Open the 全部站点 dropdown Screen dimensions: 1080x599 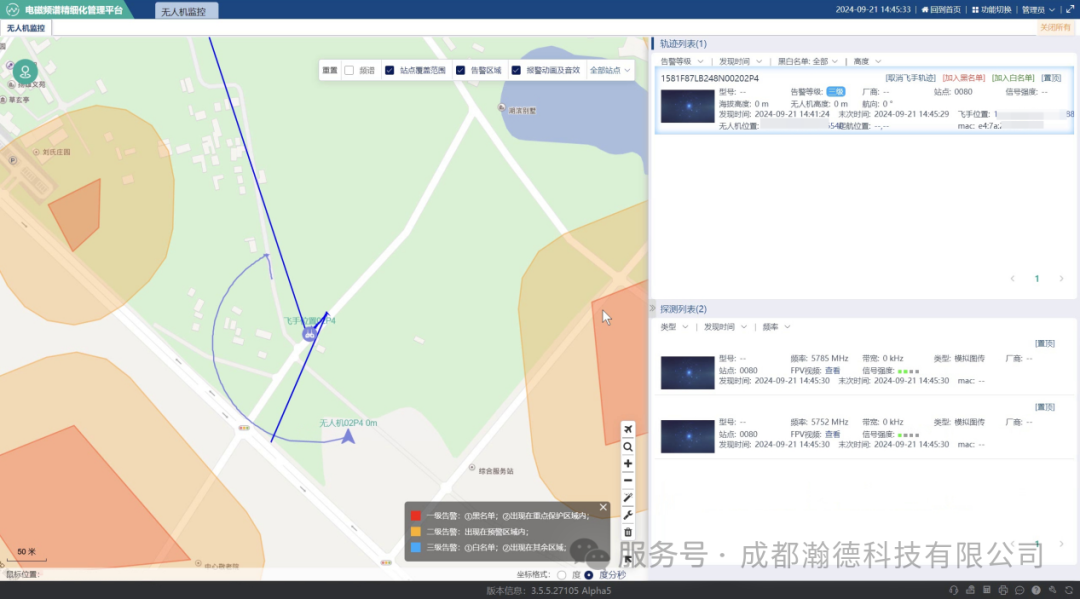610,70
